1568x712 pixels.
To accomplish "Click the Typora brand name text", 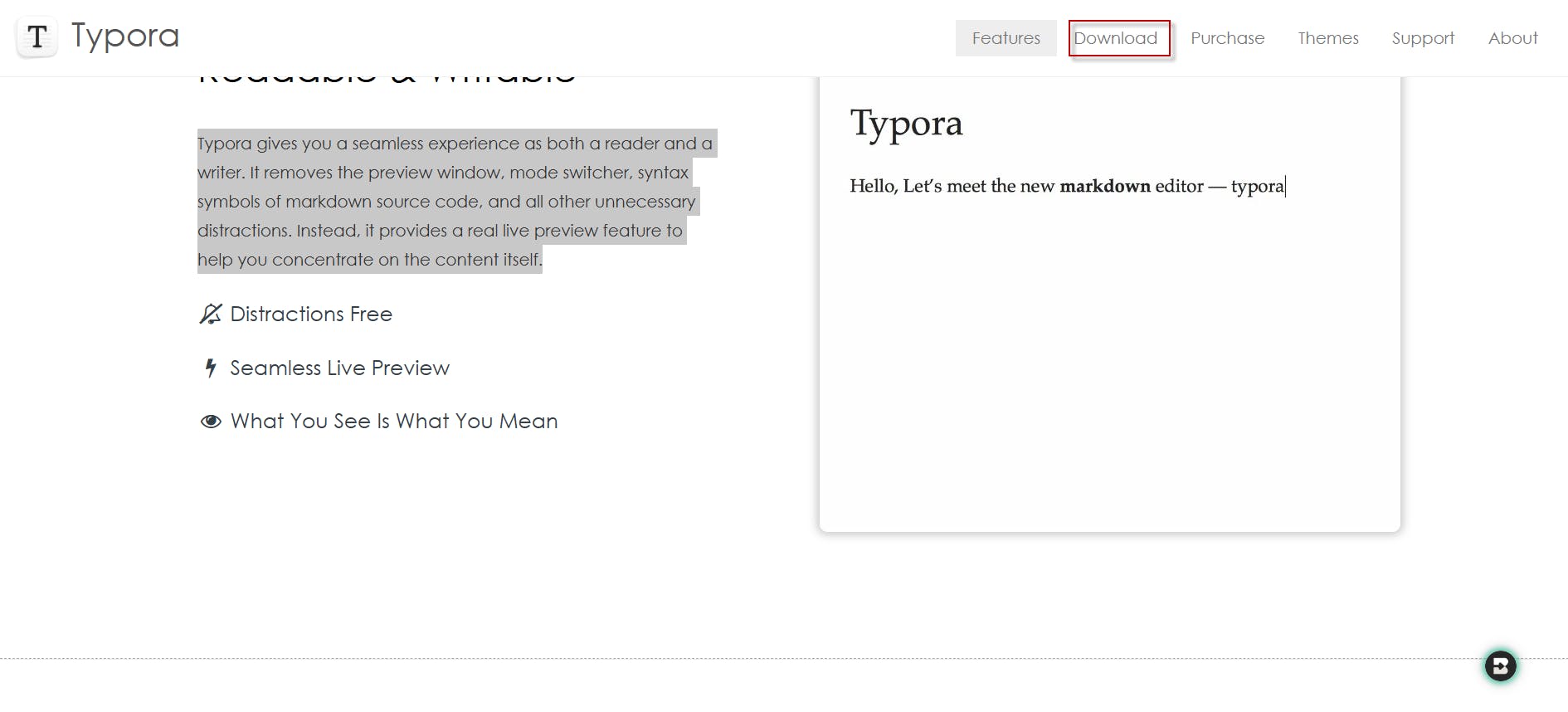I will pyautogui.click(x=125, y=37).
